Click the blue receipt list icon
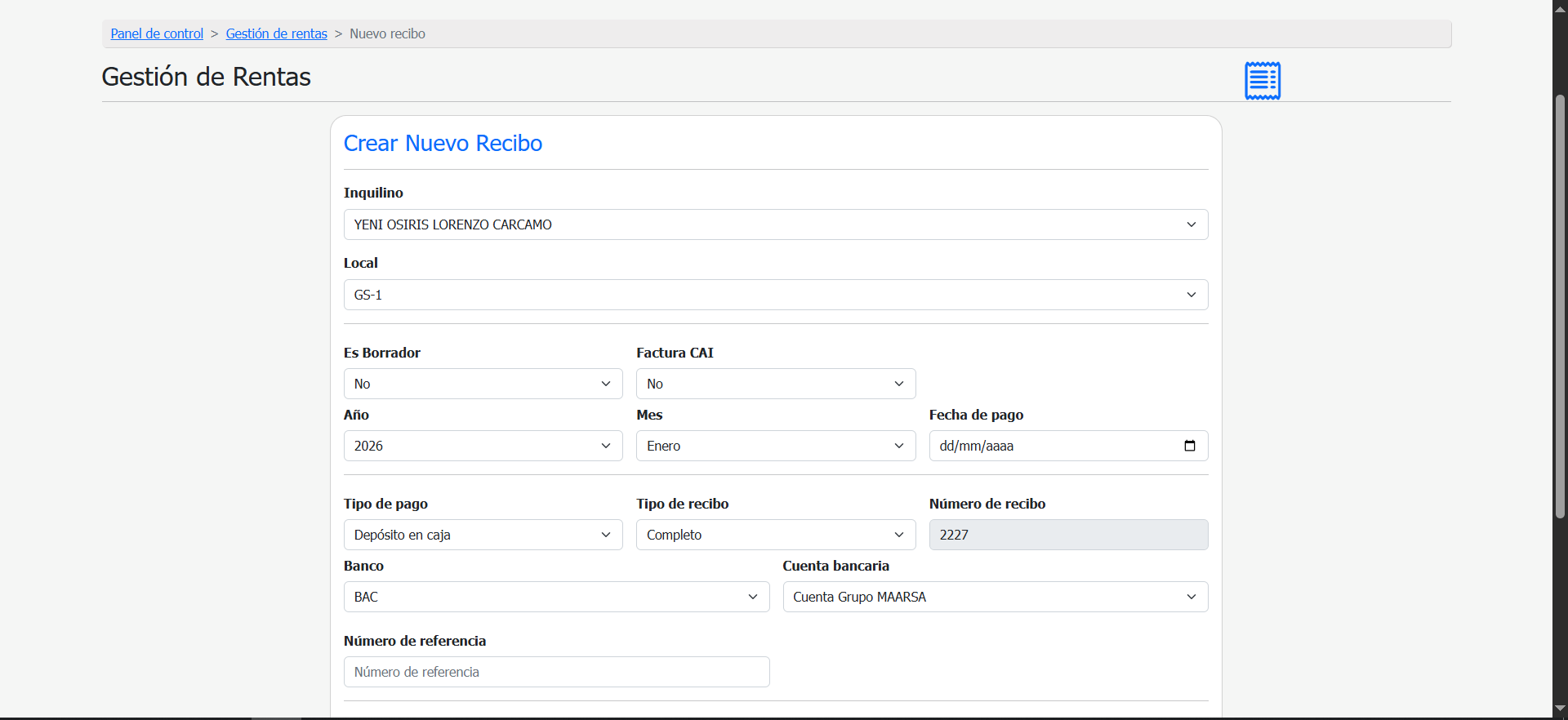The width and height of the screenshot is (1568, 720). click(x=1262, y=80)
